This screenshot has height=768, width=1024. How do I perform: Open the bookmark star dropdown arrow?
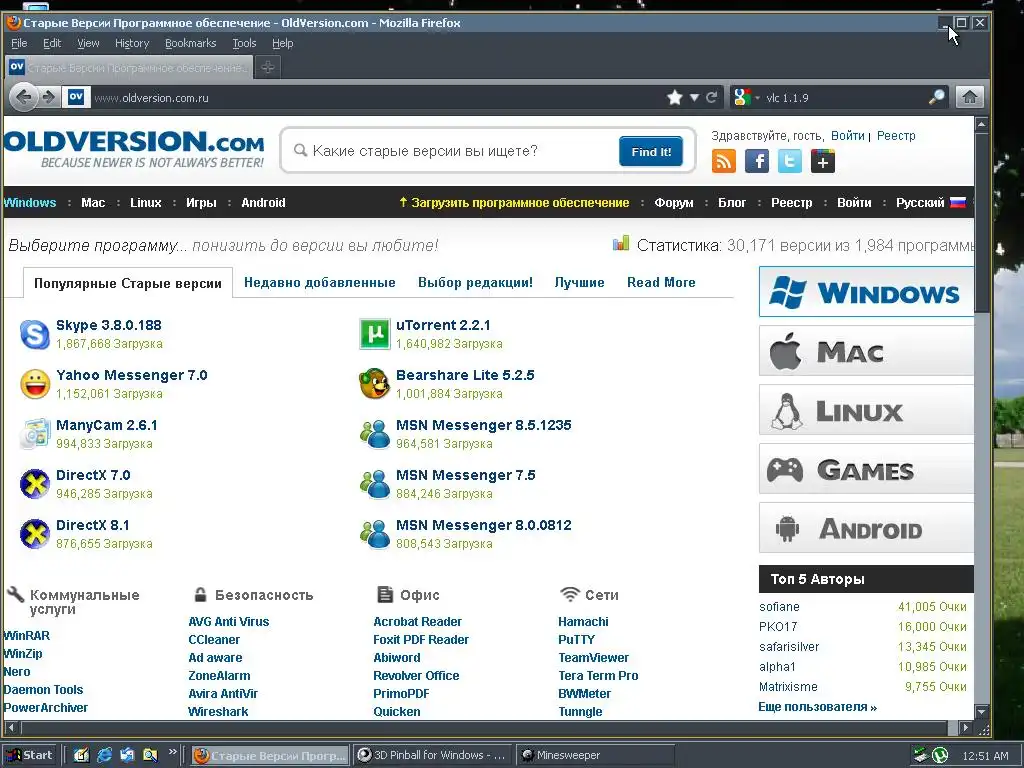coord(694,97)
